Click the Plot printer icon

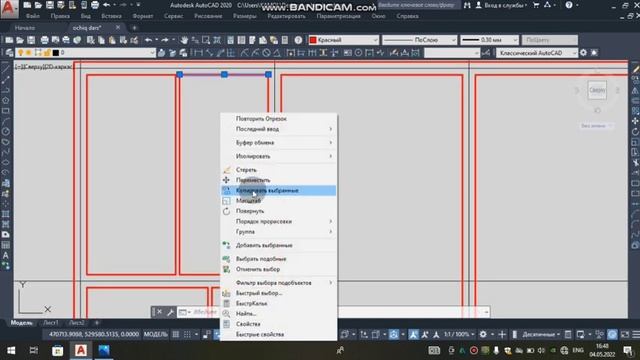pos(44,40)
